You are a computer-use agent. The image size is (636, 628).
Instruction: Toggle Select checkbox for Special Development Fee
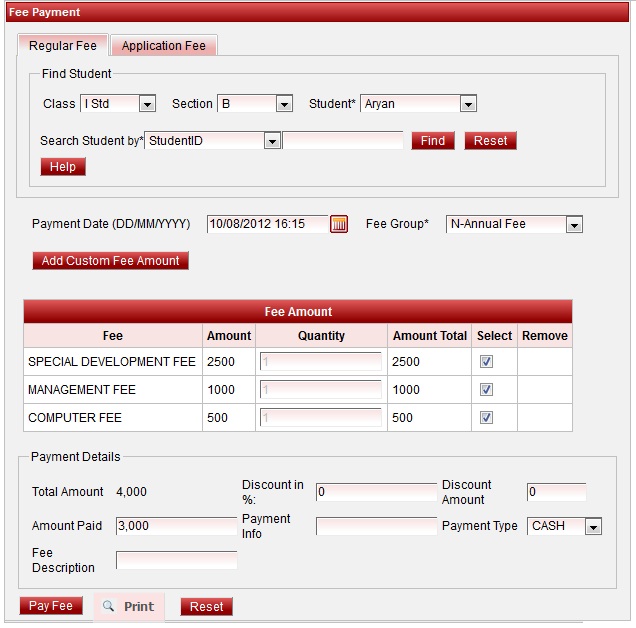(487, 362)
